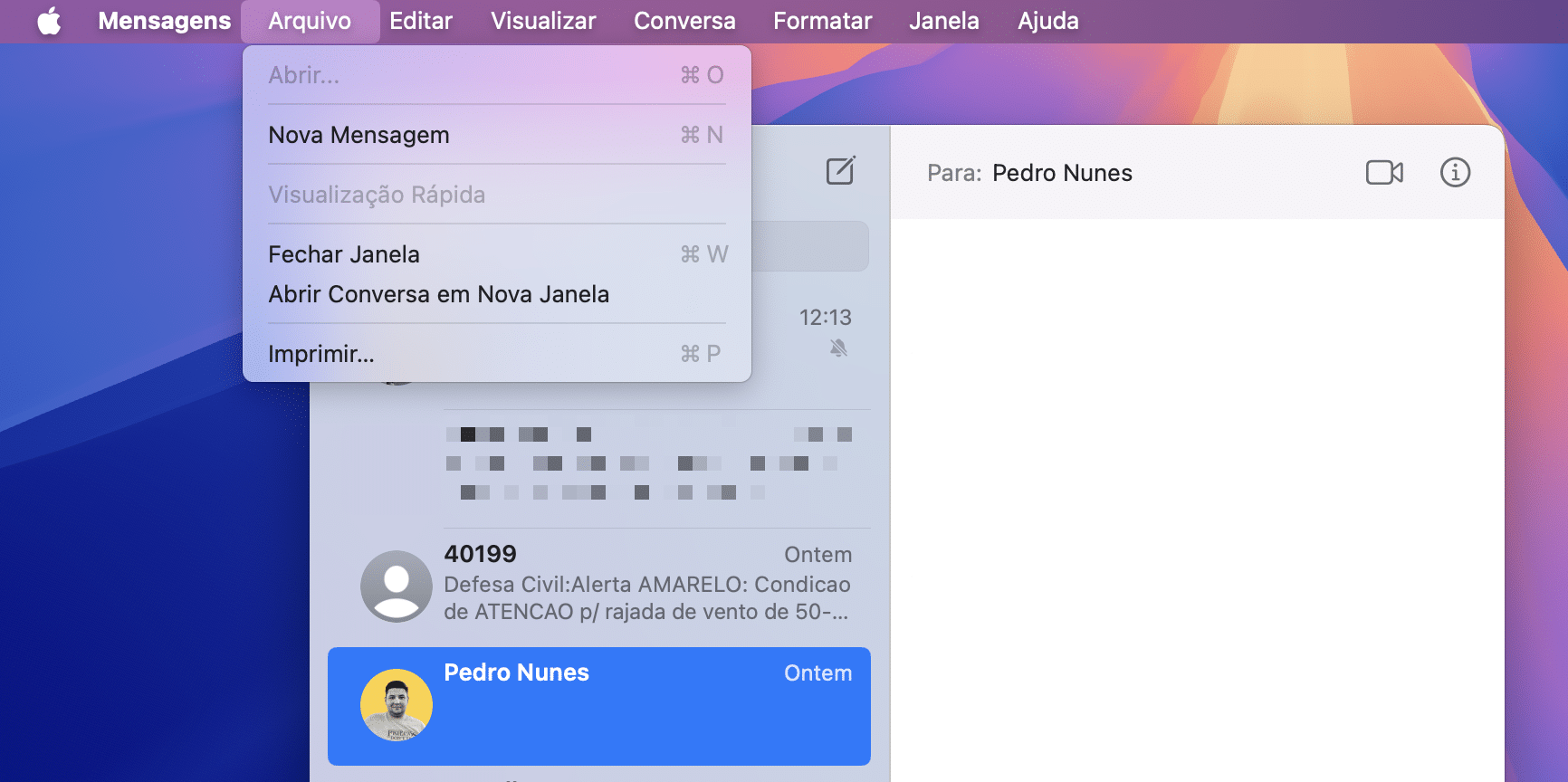This screenshot has width=1568, height=782.
Task: Choose Fechar Janela menu item
Action: [x=497, y=254]
